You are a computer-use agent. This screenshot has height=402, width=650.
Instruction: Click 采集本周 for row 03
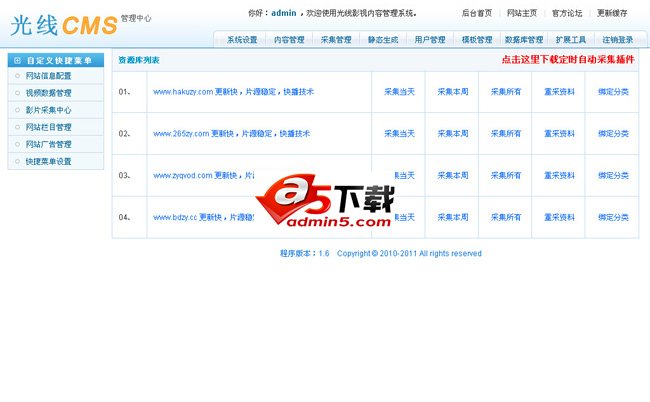tap(453, 175)
